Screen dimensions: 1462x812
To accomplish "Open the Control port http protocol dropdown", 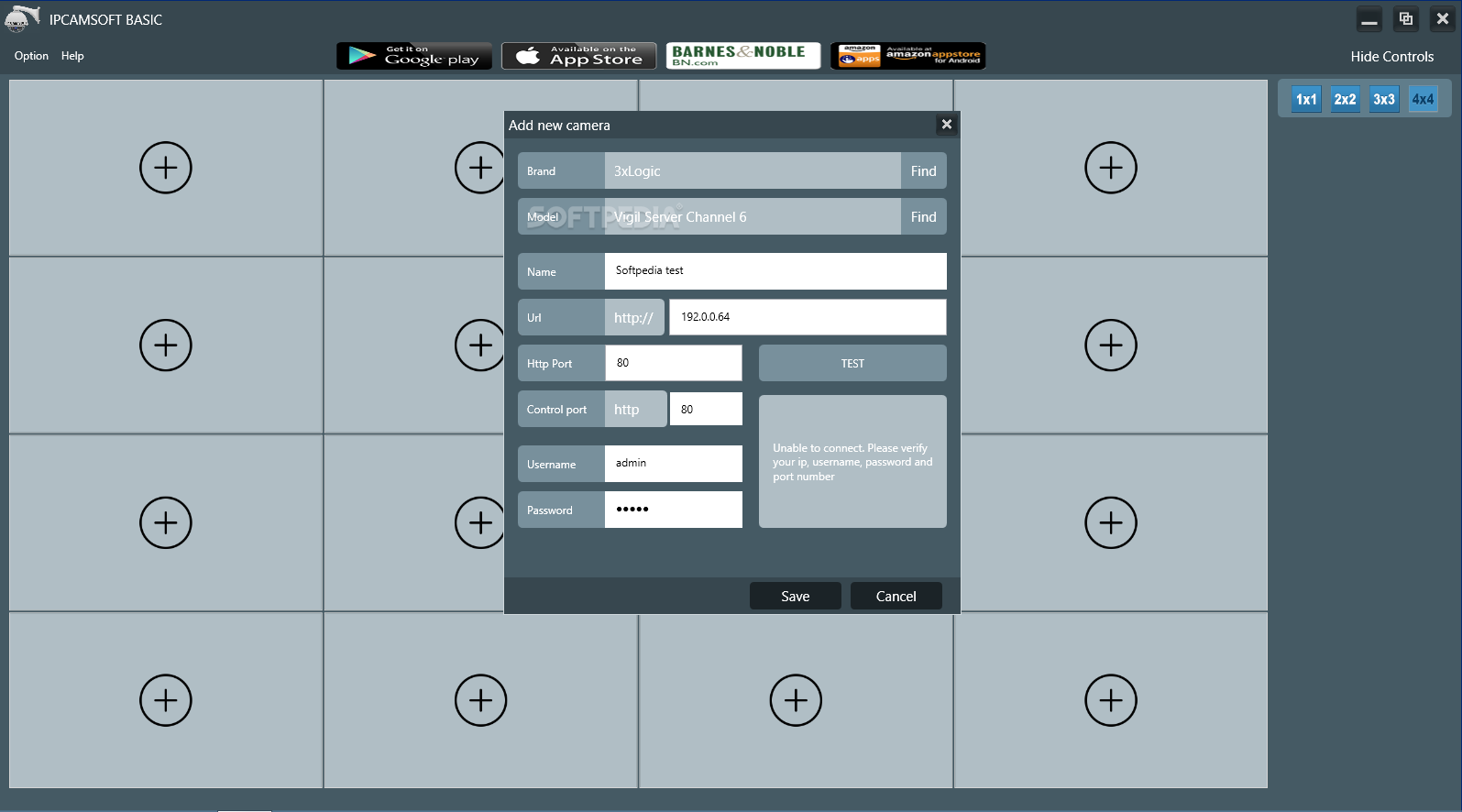I will [x=635, y=409].
